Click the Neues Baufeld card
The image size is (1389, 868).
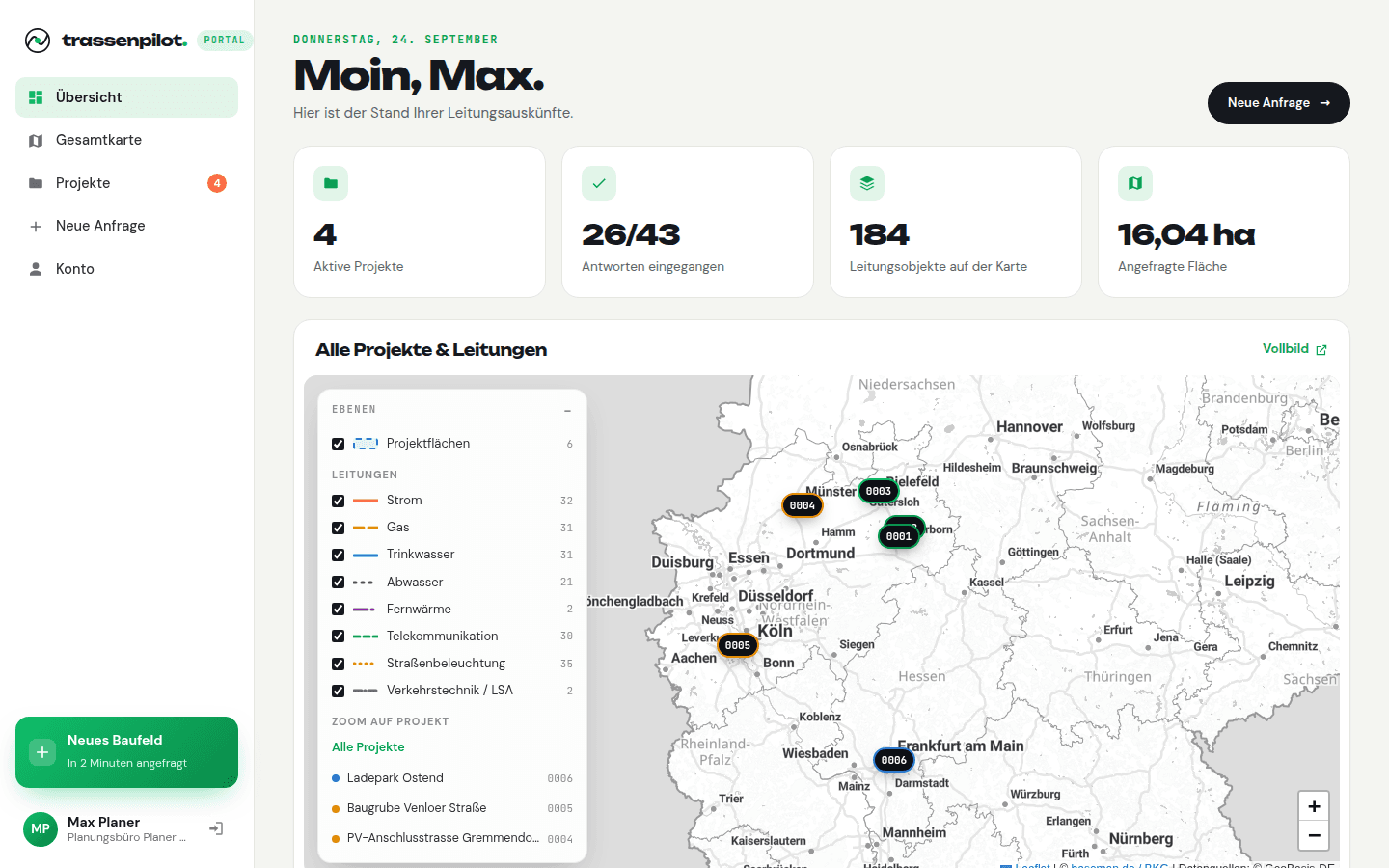tap(126, 752)
